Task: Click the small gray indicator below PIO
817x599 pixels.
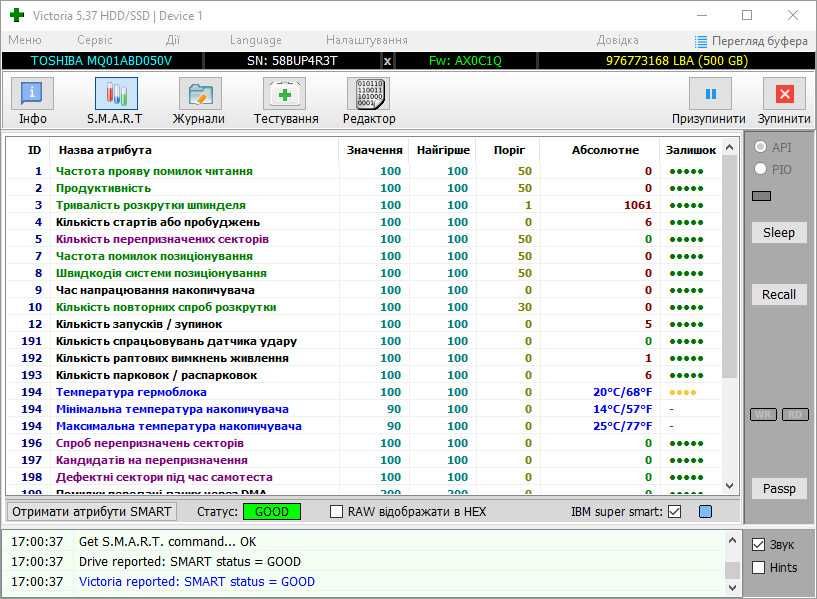Action: tap(761, 196)
